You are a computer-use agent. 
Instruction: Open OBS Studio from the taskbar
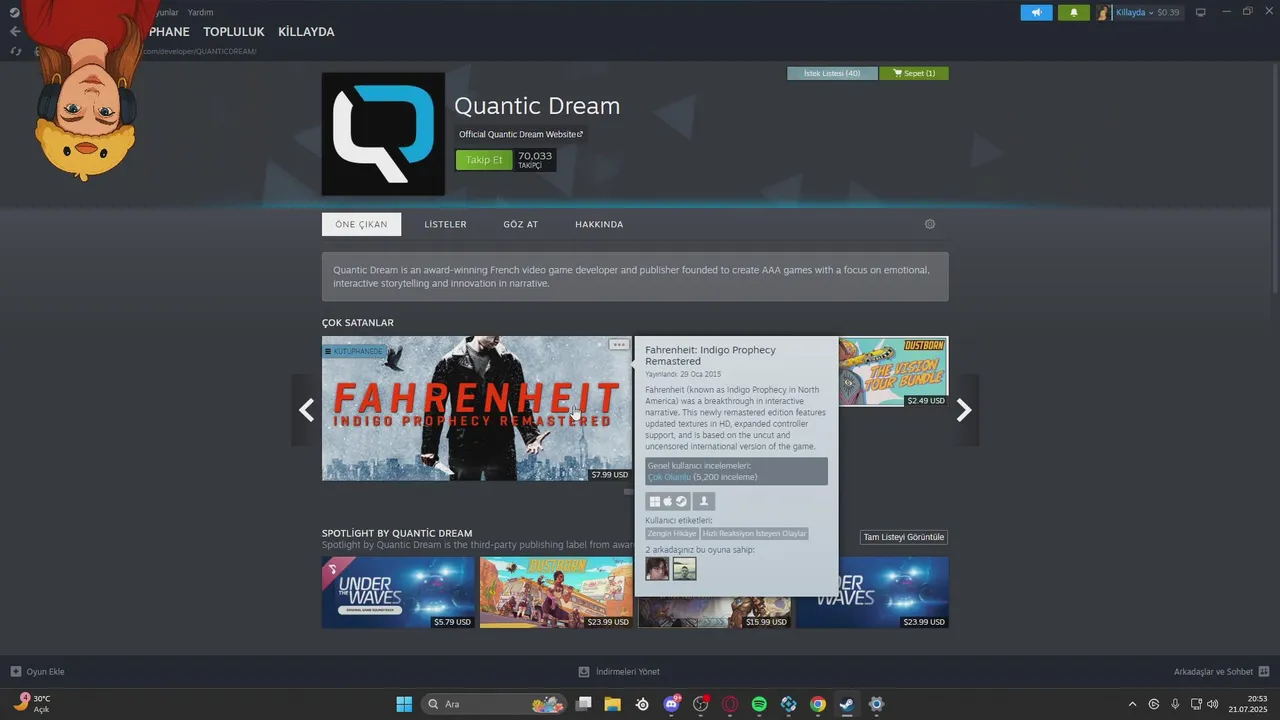701,704
